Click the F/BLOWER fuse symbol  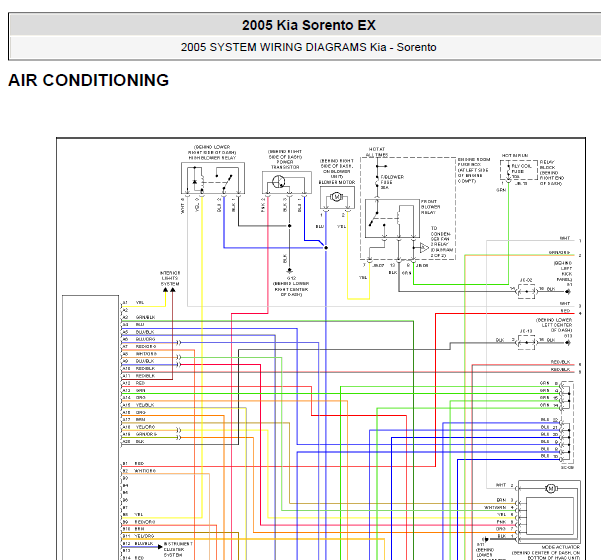click(x=377, y=181)
